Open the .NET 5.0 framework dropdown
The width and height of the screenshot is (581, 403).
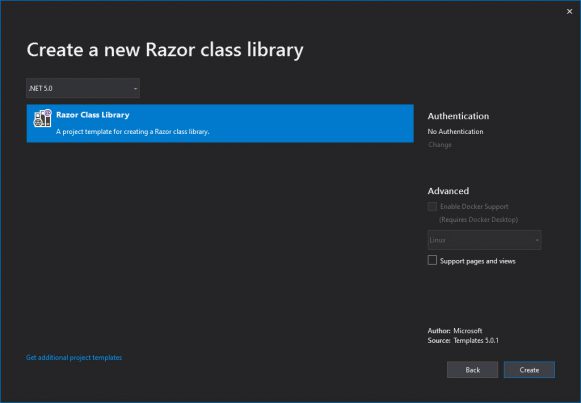(x=83, y=88)
